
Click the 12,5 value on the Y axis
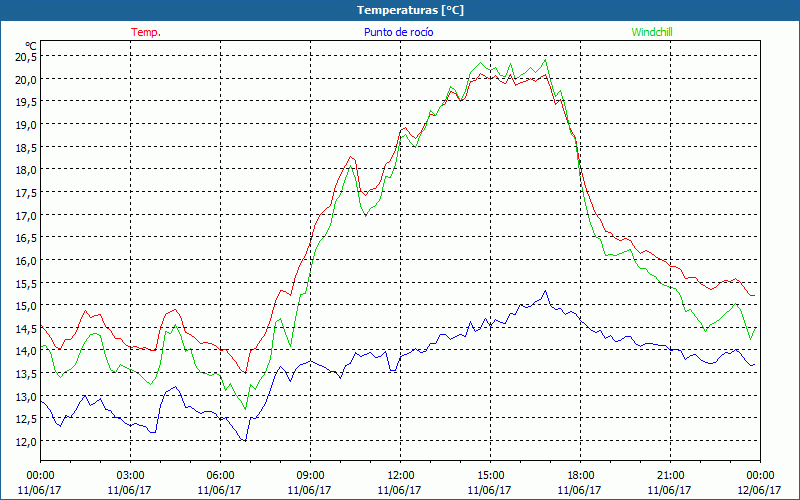[x=26, y=418]
